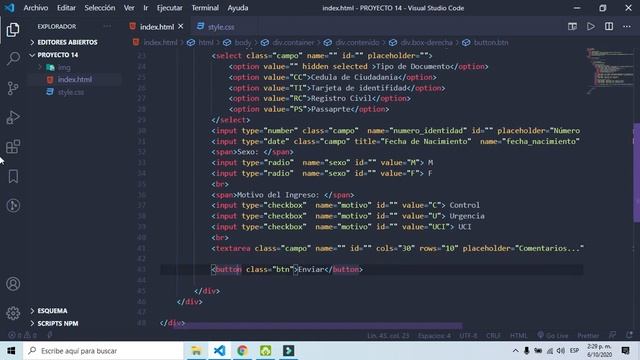The width and height of the screenshot is (640, 360).
Task: Change encoding via UTF-8 status item
Action: tap(468, 336)
